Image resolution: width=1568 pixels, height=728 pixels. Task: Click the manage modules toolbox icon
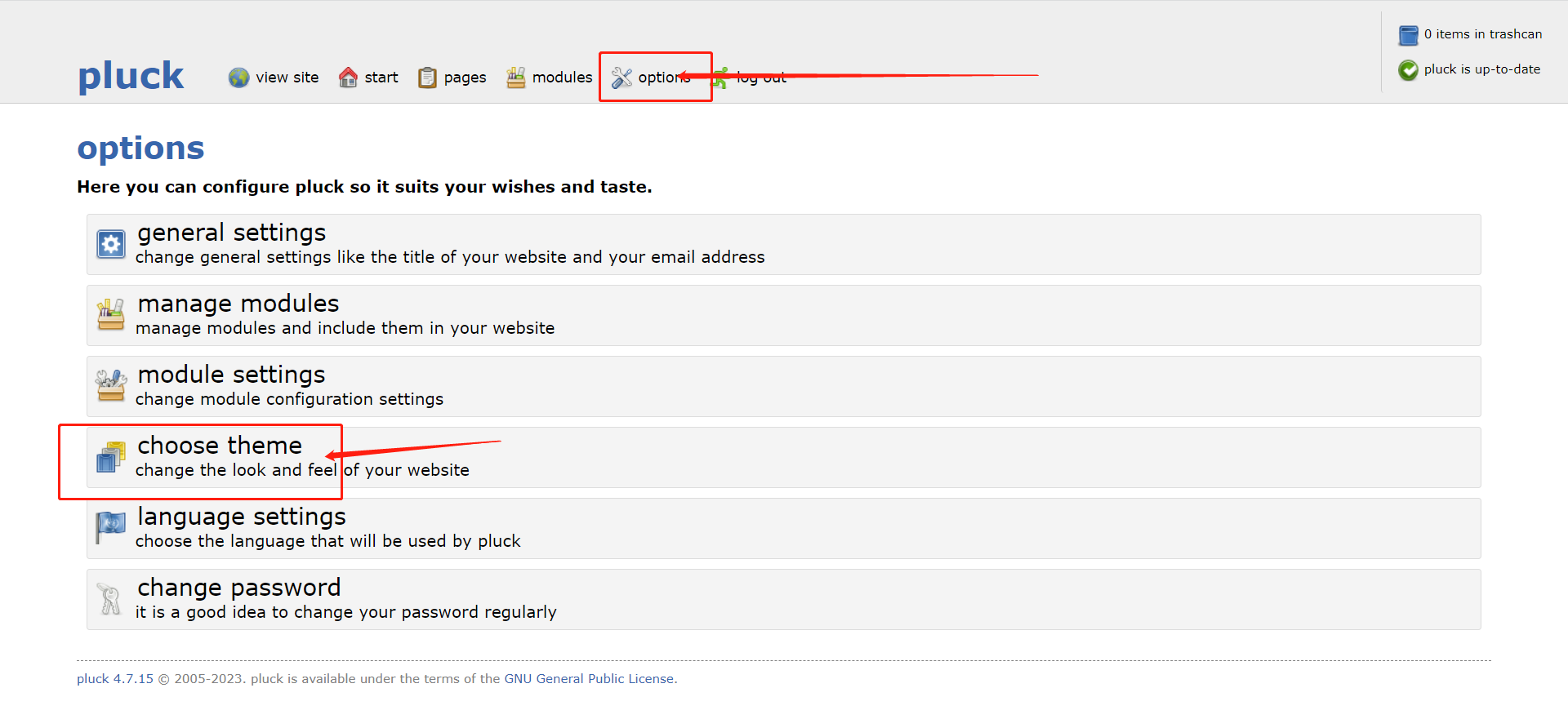(111, 315)
